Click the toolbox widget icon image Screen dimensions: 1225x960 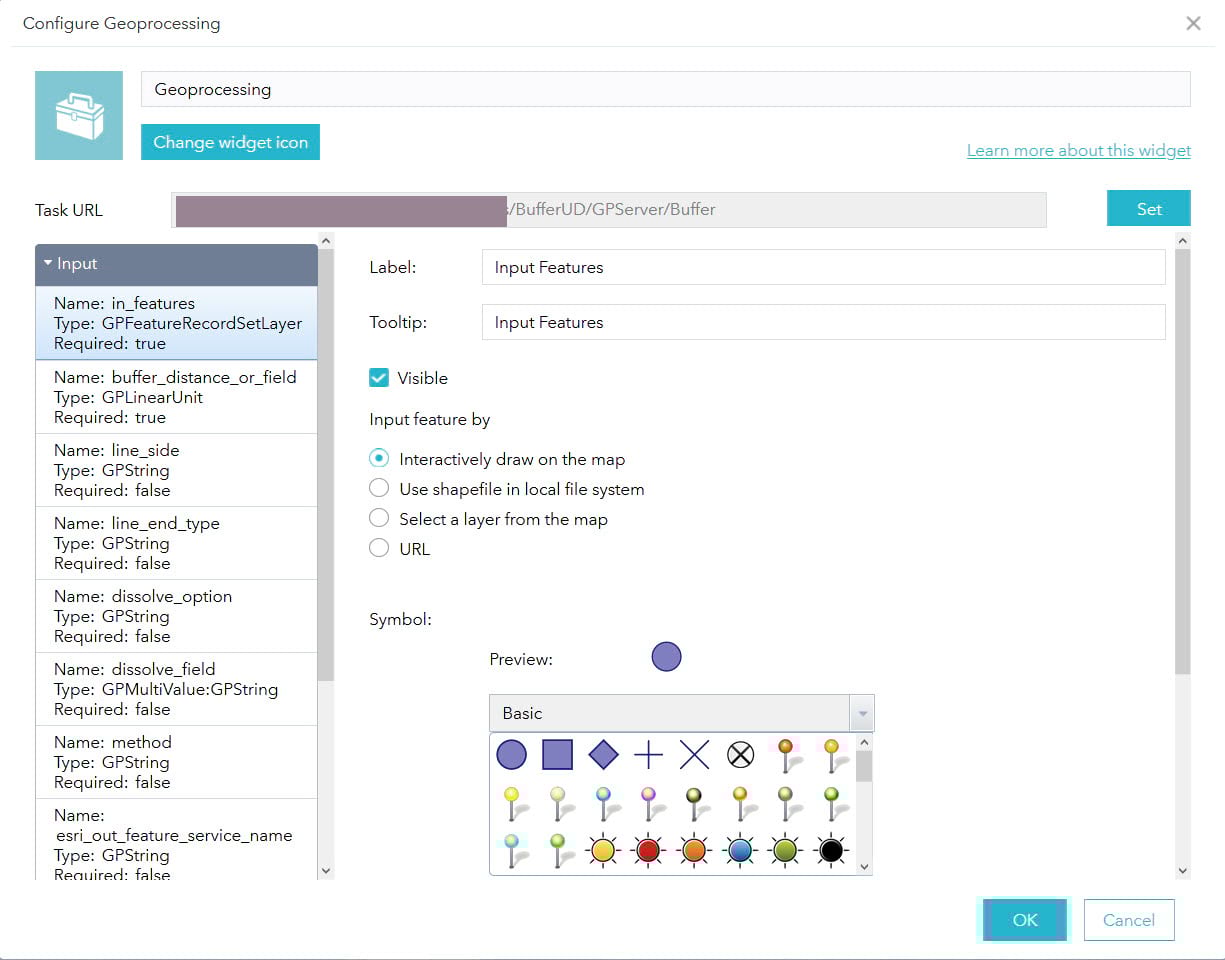tap(79, 115)
